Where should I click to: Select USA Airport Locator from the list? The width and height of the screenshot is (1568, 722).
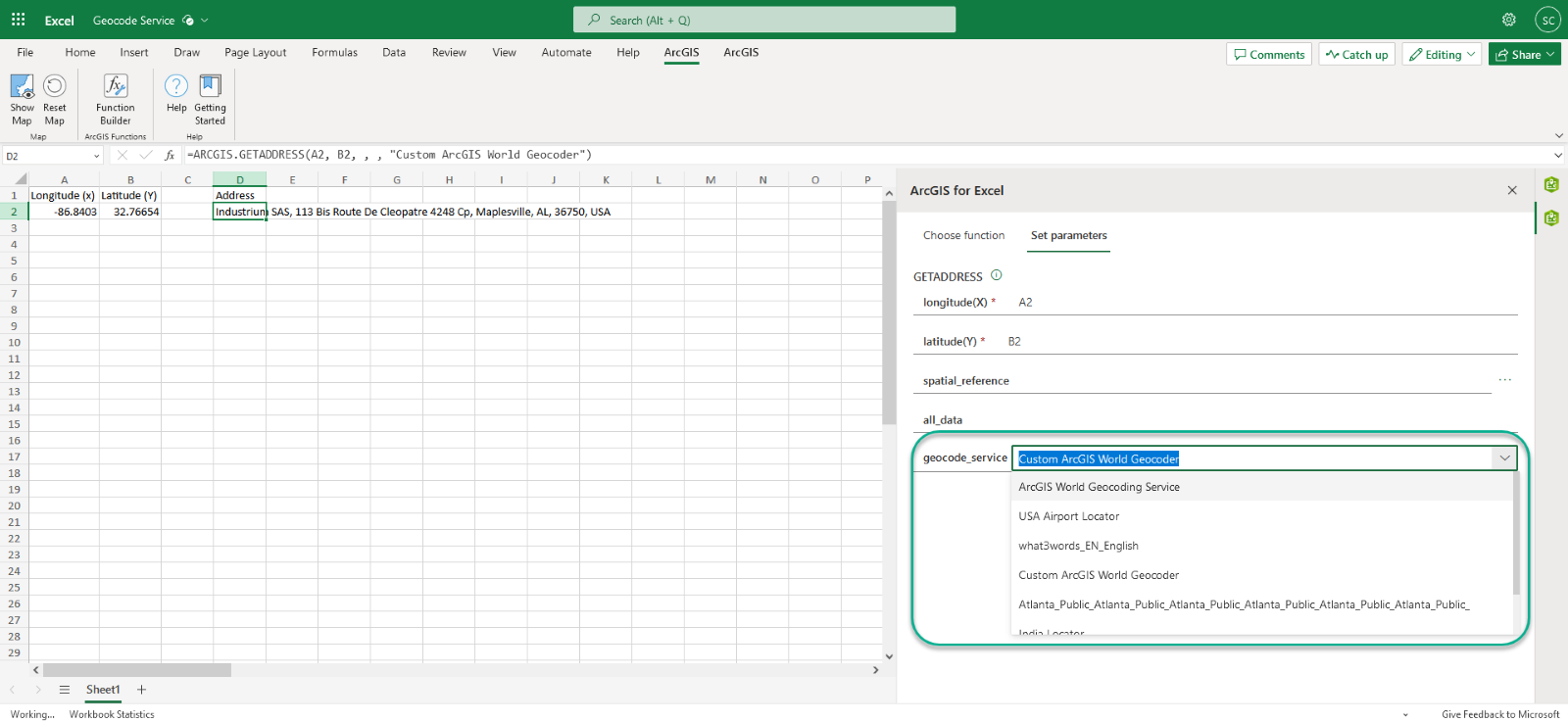coord(1068,516)
